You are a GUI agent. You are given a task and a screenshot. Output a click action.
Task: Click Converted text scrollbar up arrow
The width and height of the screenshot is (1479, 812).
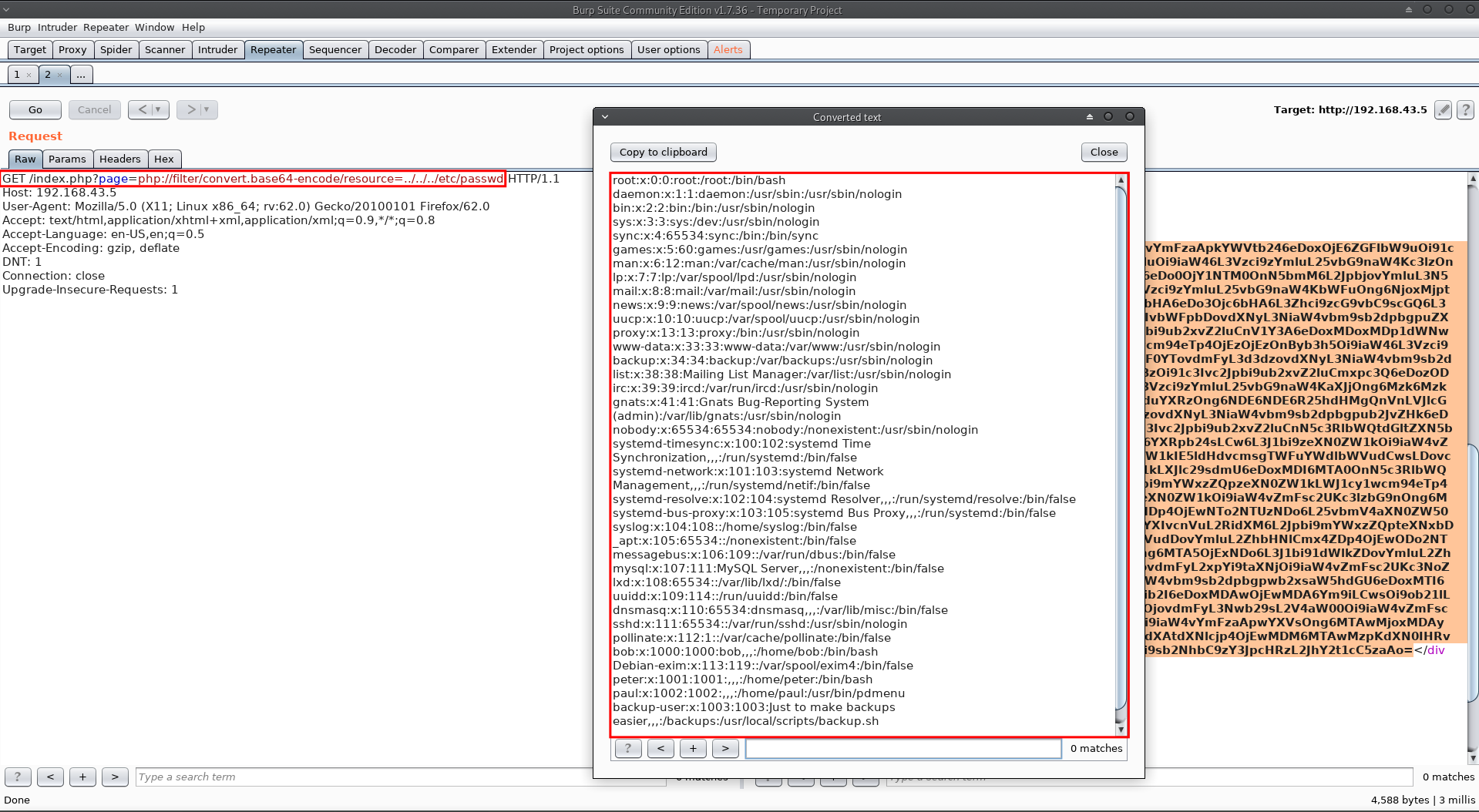(1121, 180)
